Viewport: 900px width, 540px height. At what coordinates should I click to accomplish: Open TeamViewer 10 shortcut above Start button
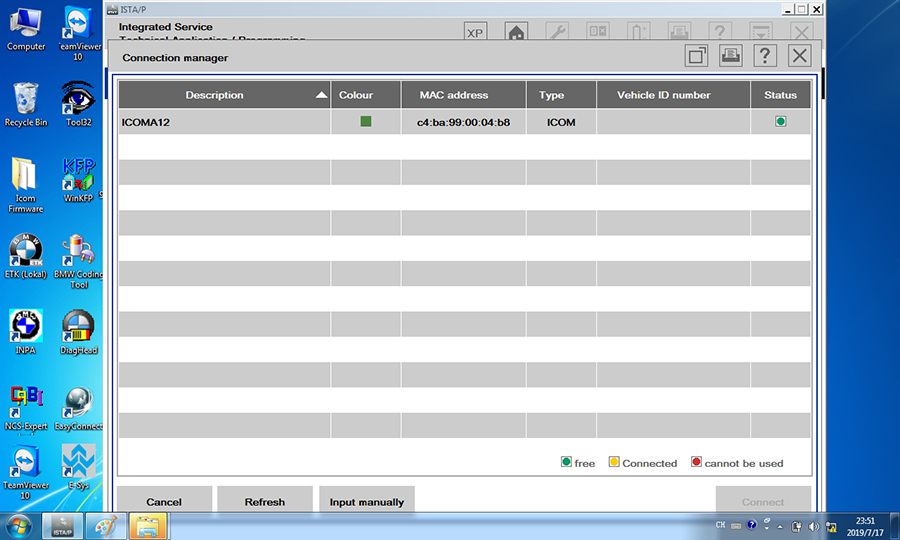coord(26,472)
